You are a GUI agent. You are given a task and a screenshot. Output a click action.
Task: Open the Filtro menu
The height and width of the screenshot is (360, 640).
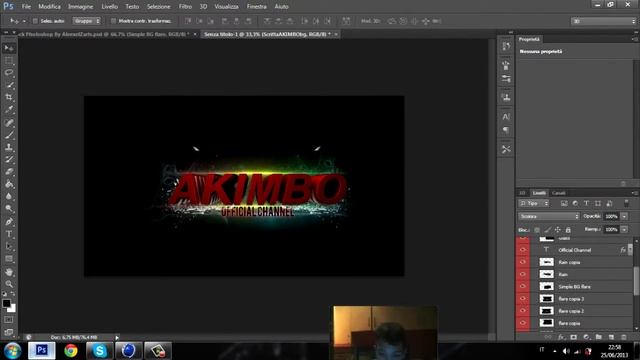pos(185,7)
